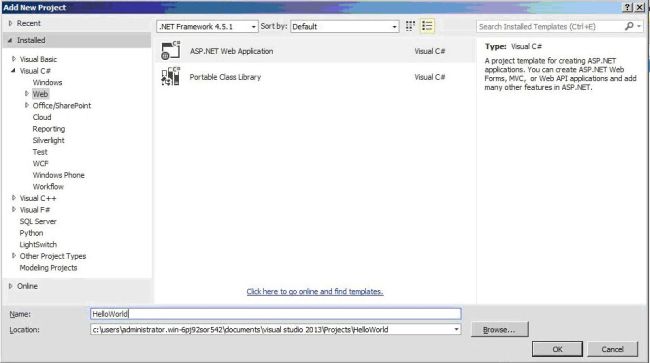Expand the Visual Basic node
The height and width of the screenshot is (363, 650).
(14, 59)
